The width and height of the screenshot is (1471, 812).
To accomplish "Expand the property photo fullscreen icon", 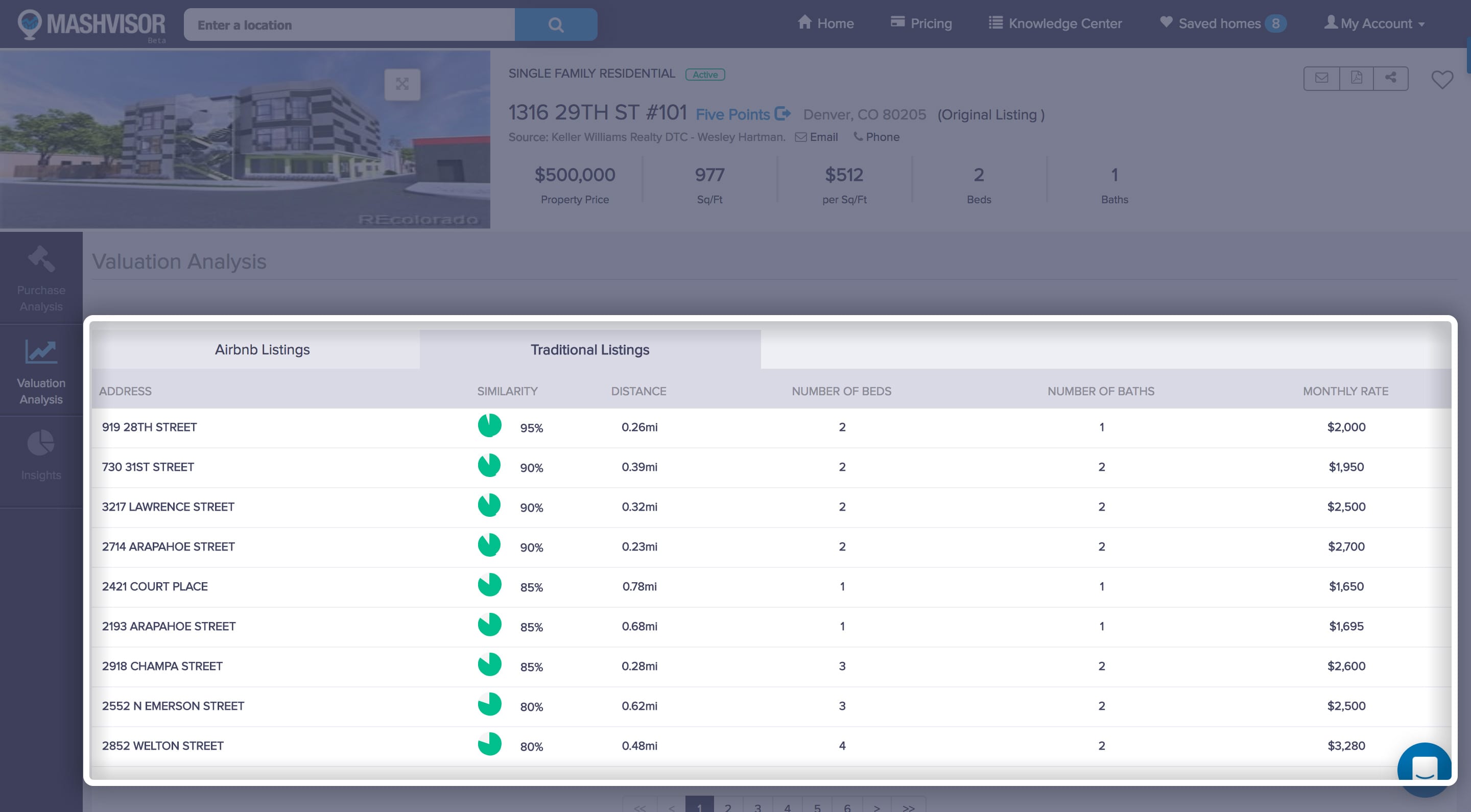I will point(402,84).
